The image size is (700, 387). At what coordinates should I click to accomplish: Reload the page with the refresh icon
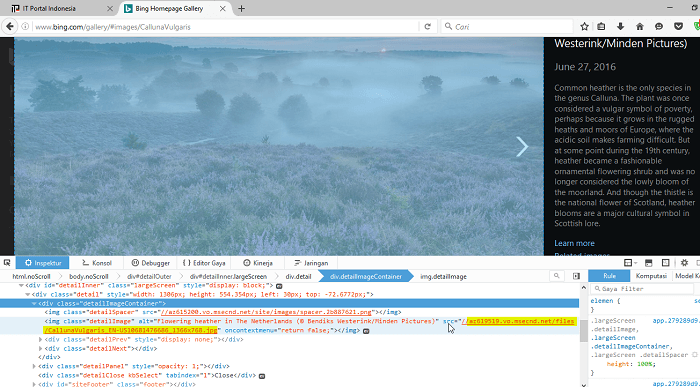427,27
